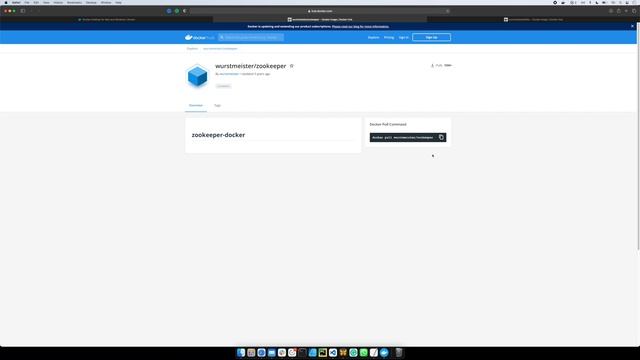The height and width of the screenshot is (360, 640).
Task: Star the wurstmeister/zookeeper repository
Action: tap(291, 66)
